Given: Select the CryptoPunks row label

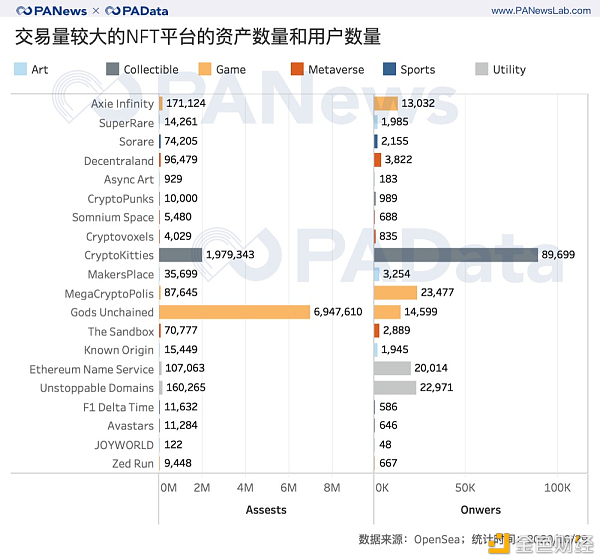Looking at the screenshot, I should point(121,199).
